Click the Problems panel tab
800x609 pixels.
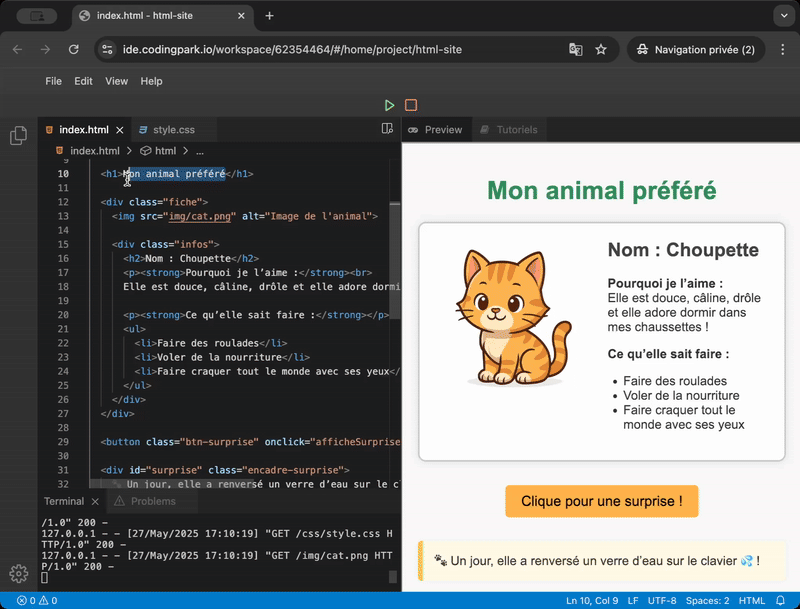[x=152, y=501]
